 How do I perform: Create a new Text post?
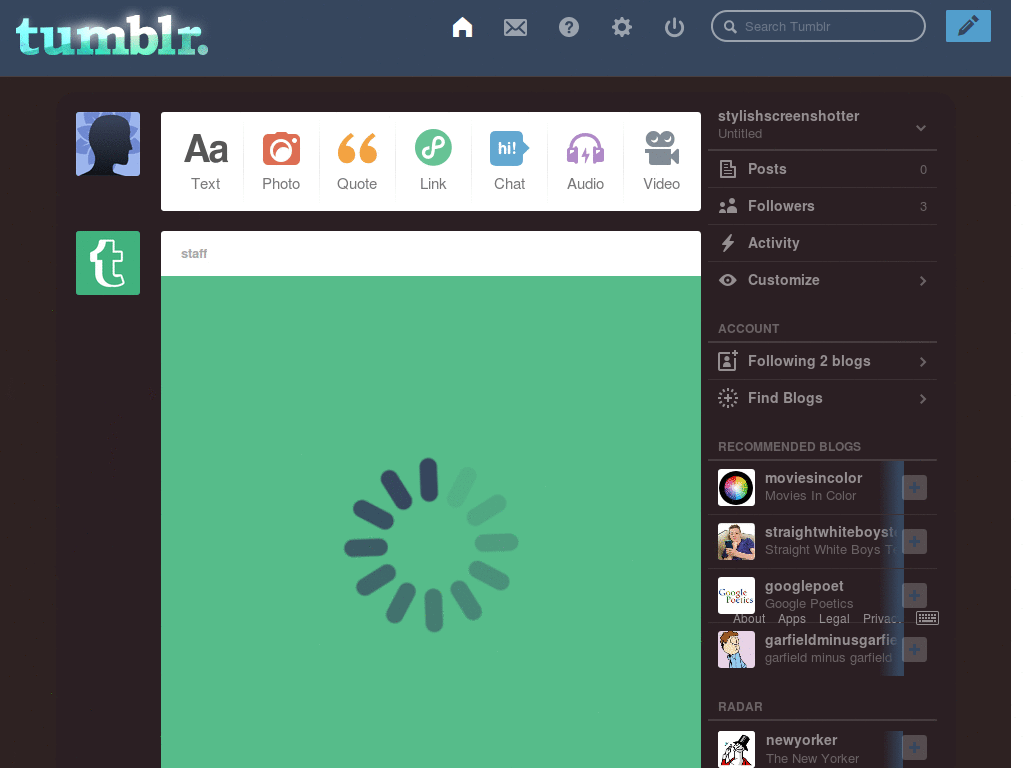(206, 161)
